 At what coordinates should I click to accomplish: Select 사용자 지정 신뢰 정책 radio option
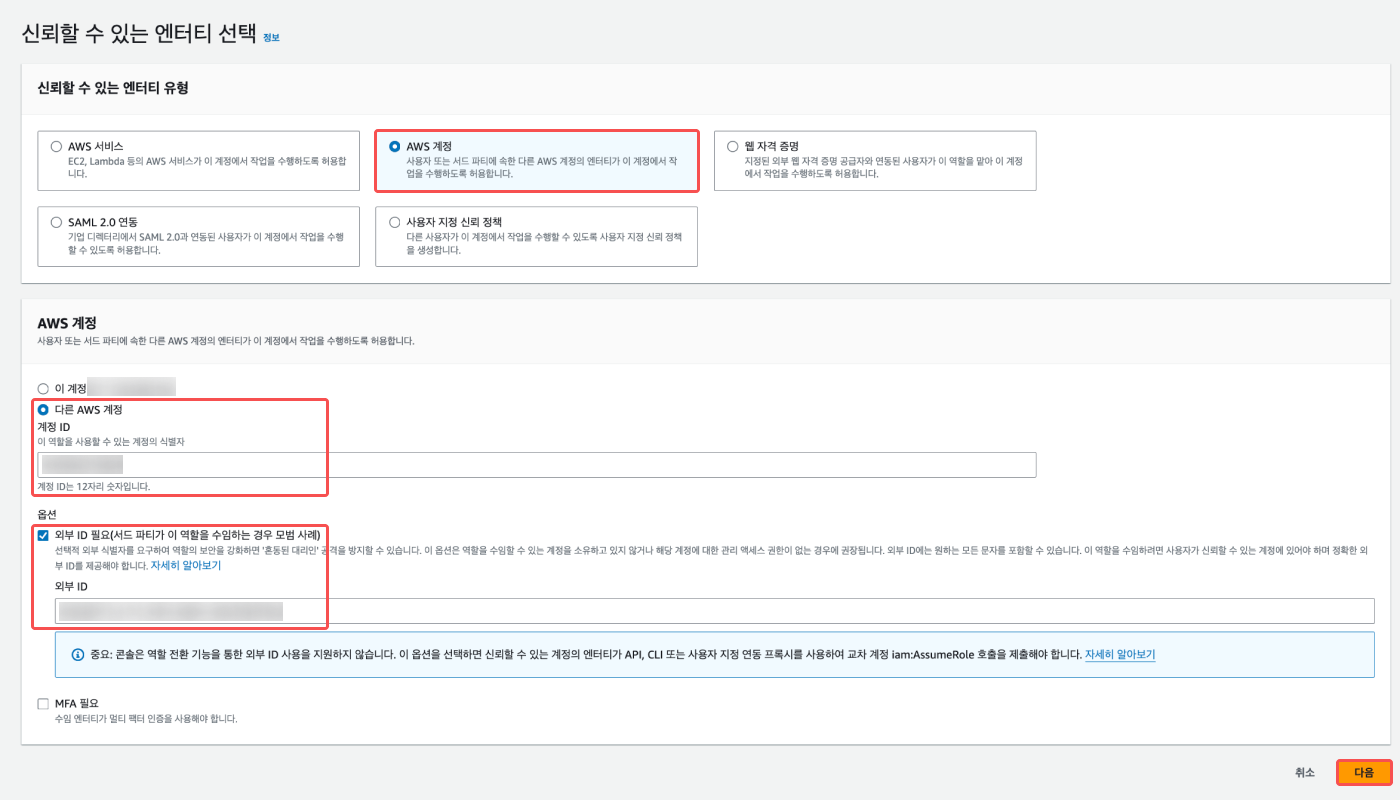(x=394, y=222)
